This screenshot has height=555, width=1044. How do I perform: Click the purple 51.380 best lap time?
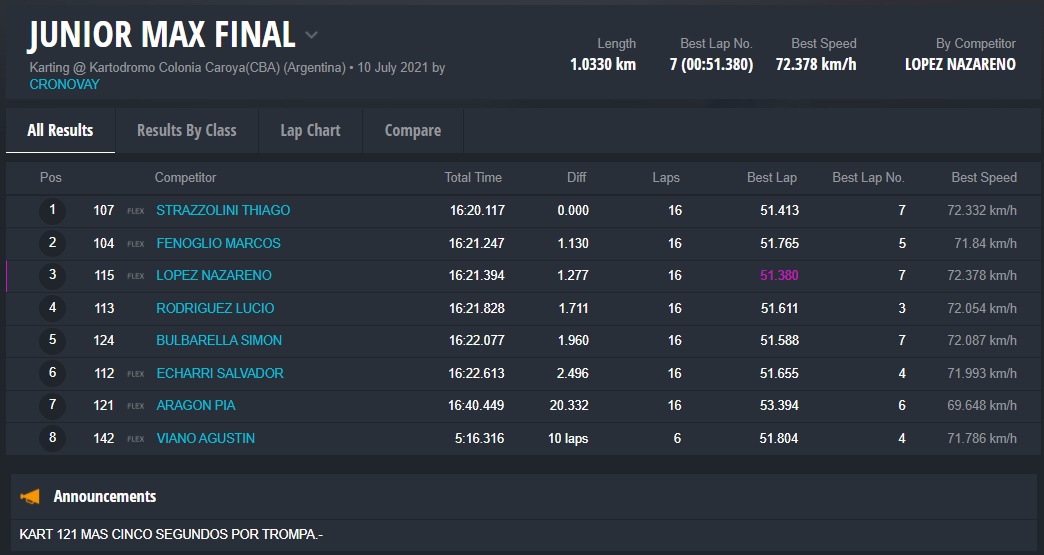[x=779, y=276]
